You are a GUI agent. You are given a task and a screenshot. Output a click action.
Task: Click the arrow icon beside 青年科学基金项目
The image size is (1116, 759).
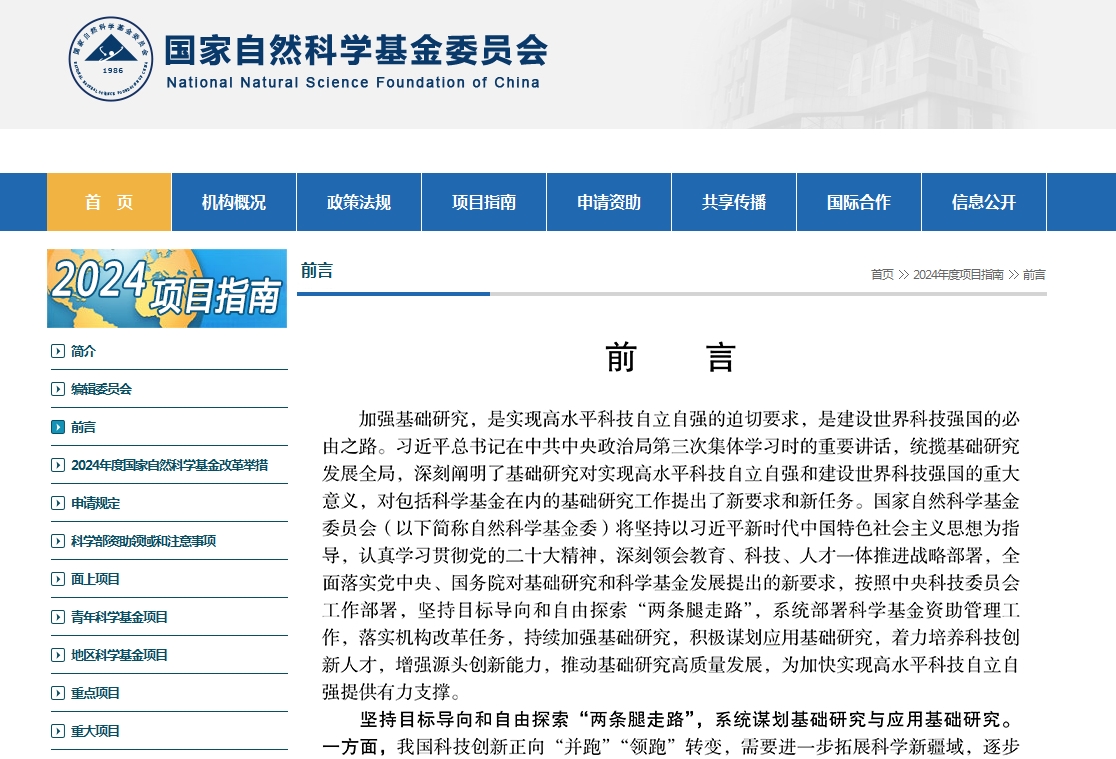click(58, 617)
